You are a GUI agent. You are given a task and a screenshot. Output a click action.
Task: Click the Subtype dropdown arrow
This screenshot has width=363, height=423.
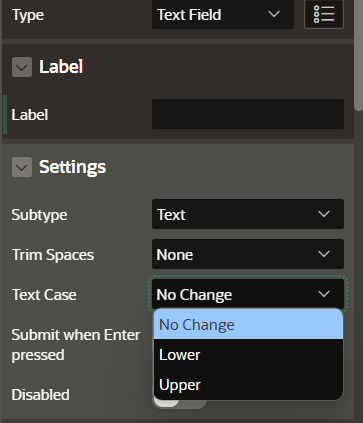click(x=324, y=214)
